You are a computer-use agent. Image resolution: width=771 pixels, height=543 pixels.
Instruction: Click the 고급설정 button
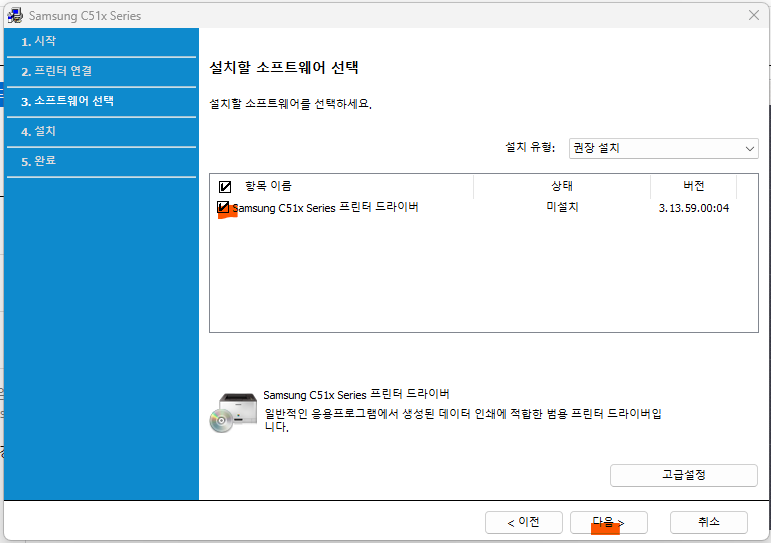pos(683,475)
